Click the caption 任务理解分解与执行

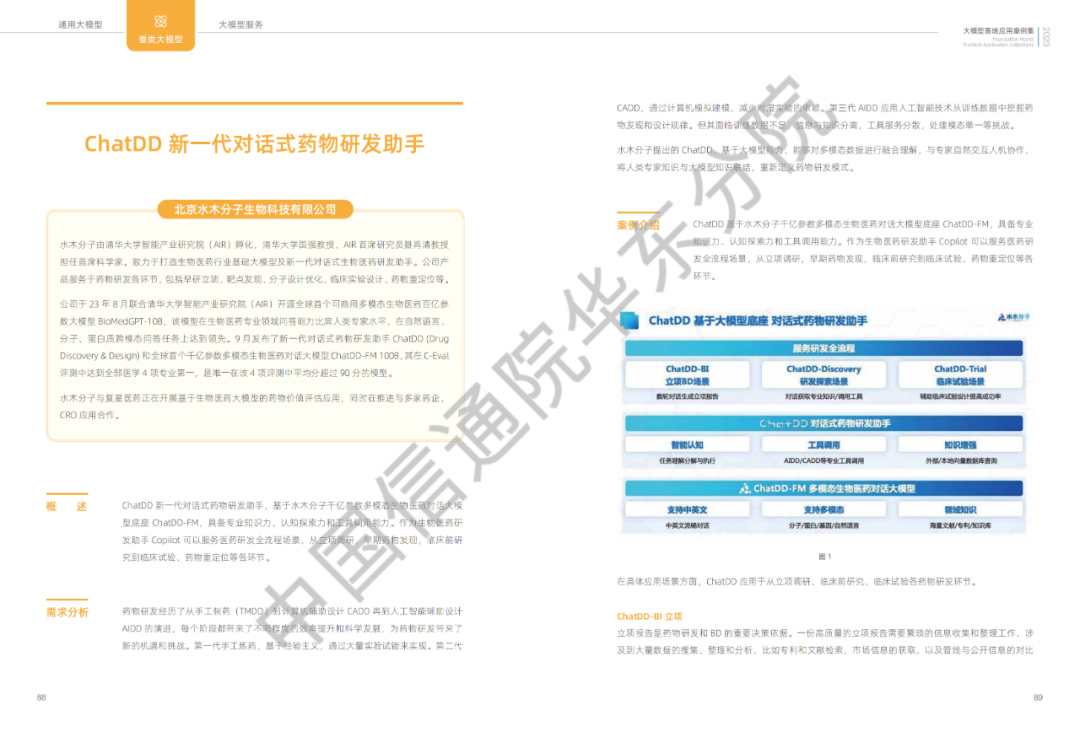pyautogui.click(x=687, y=461)
